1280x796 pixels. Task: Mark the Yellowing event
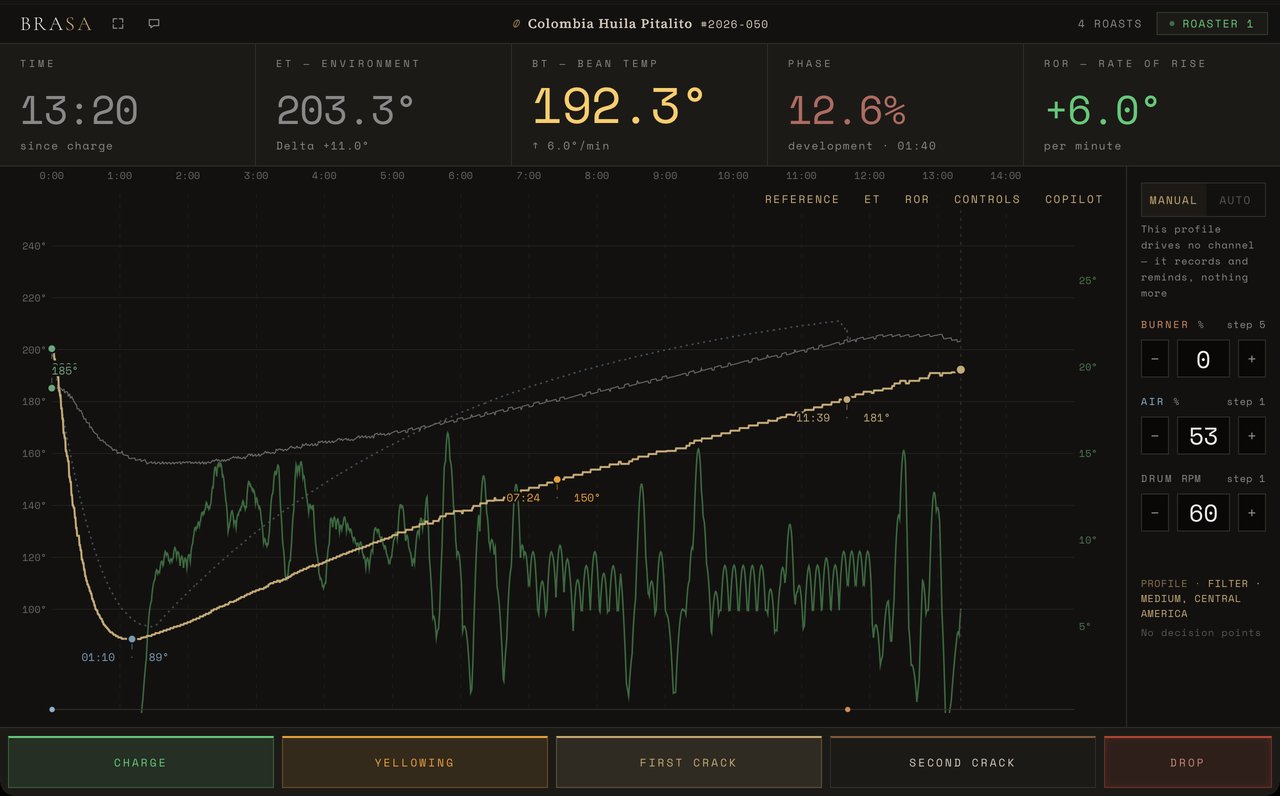pos(414,762)
